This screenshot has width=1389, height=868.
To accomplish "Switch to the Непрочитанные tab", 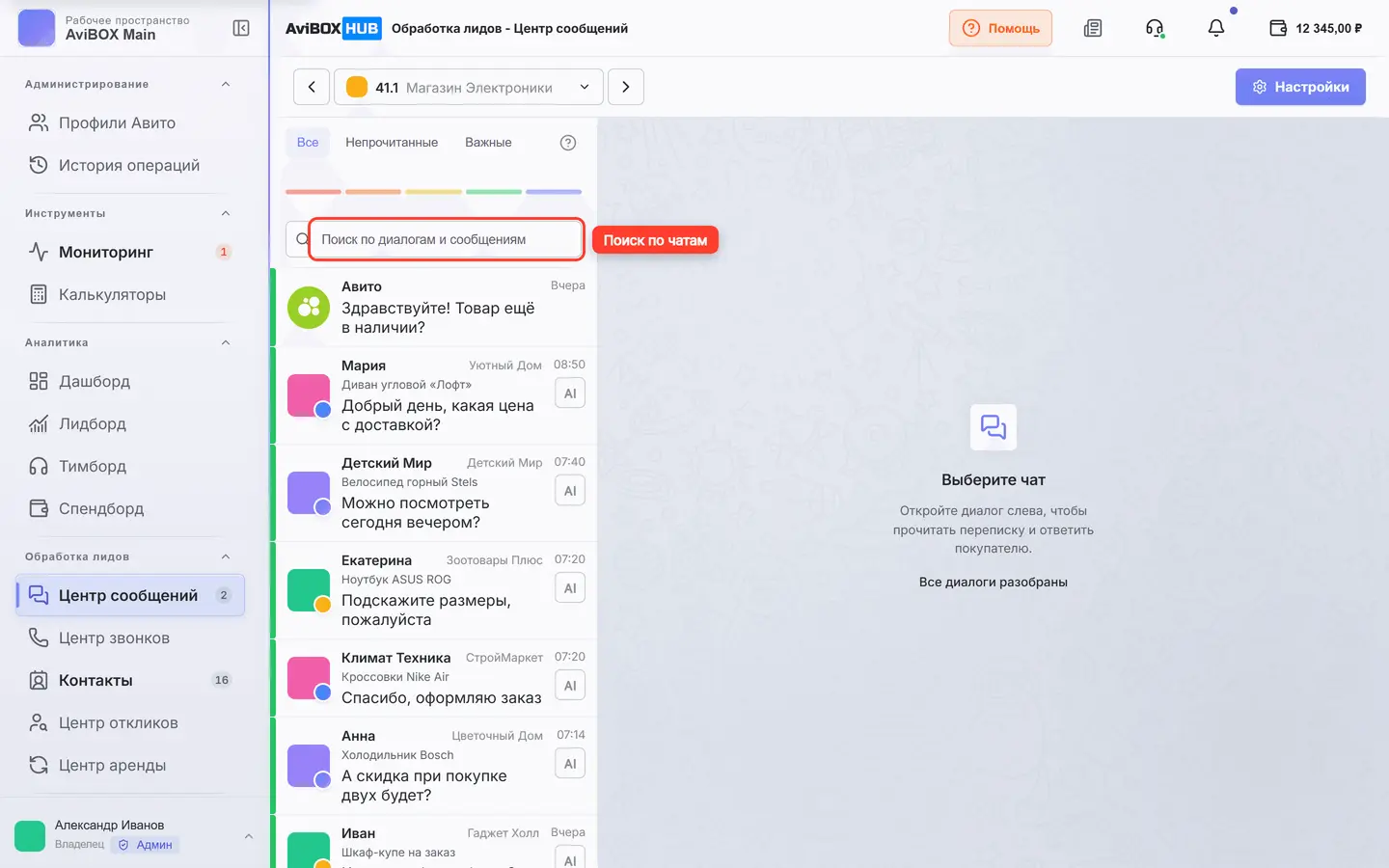I will 392,143.
